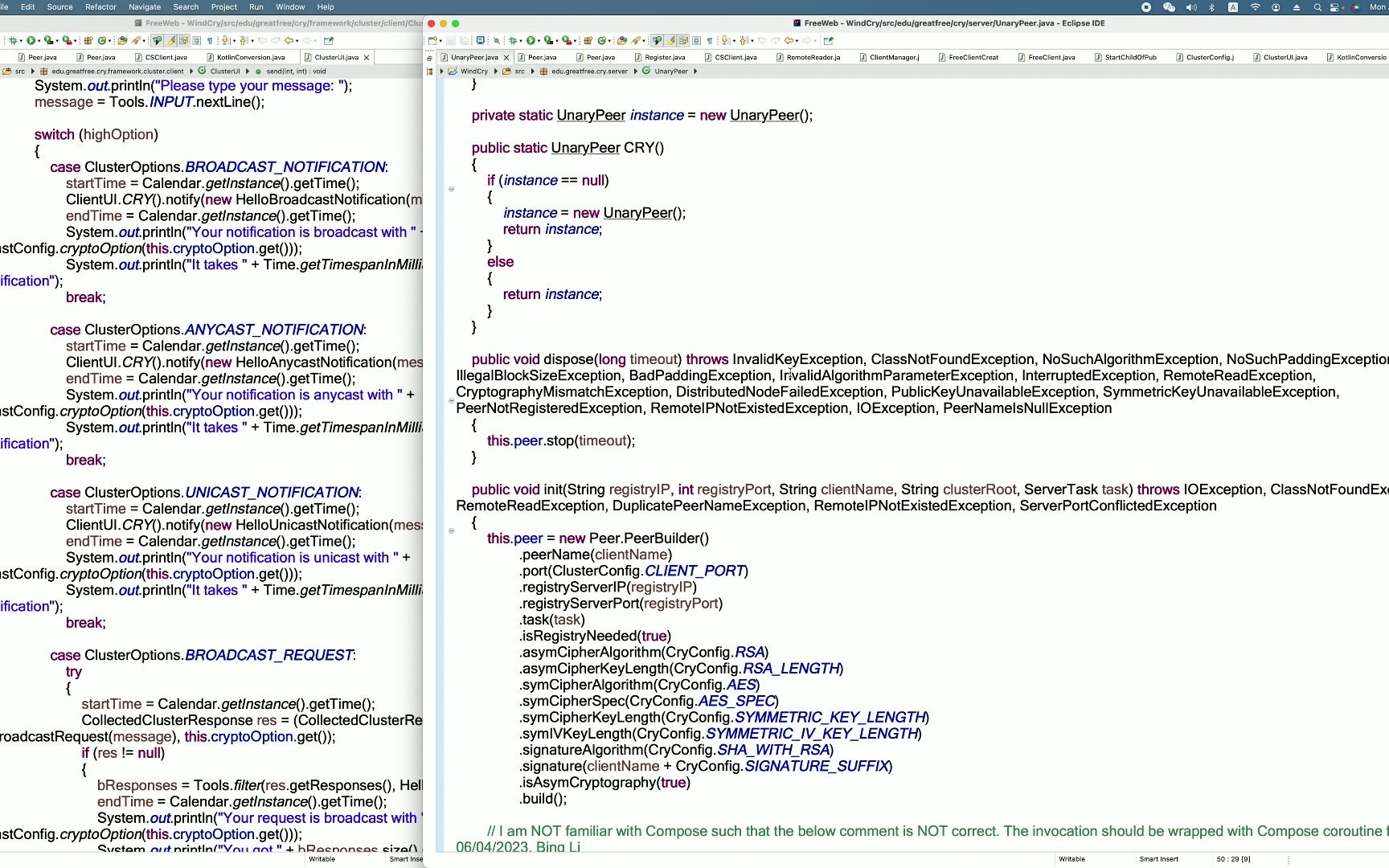Toggle Java editor breadcrumb in ClusterUI window
The image size is (1389, 868).
(158, 40)
